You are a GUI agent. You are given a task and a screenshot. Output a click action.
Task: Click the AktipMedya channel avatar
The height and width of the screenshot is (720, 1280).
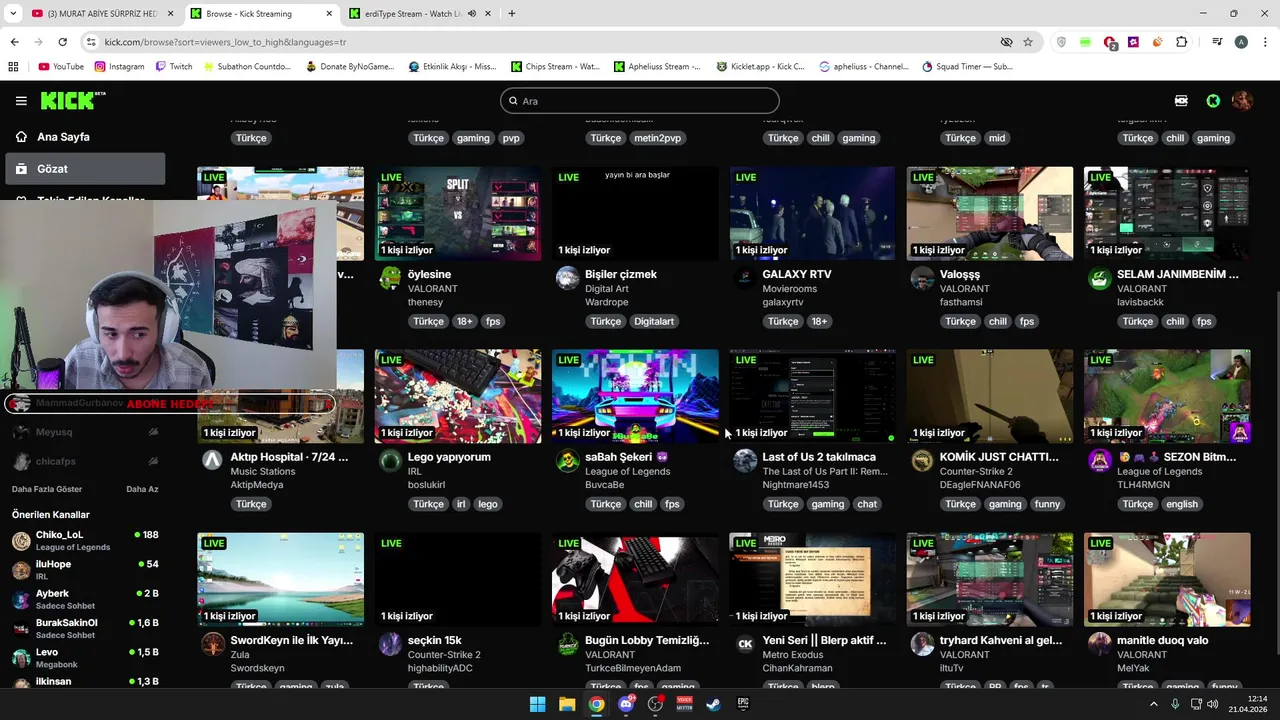click(x=212, y=461)
